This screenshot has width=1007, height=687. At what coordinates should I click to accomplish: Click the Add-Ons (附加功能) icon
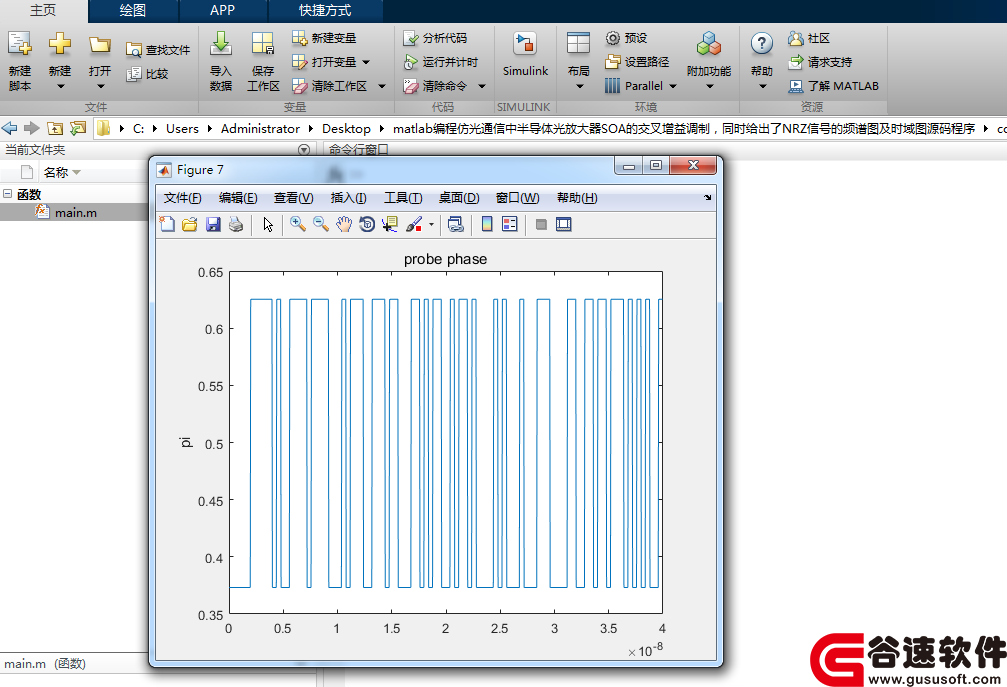pyautogui.click(x=708, y=44)
